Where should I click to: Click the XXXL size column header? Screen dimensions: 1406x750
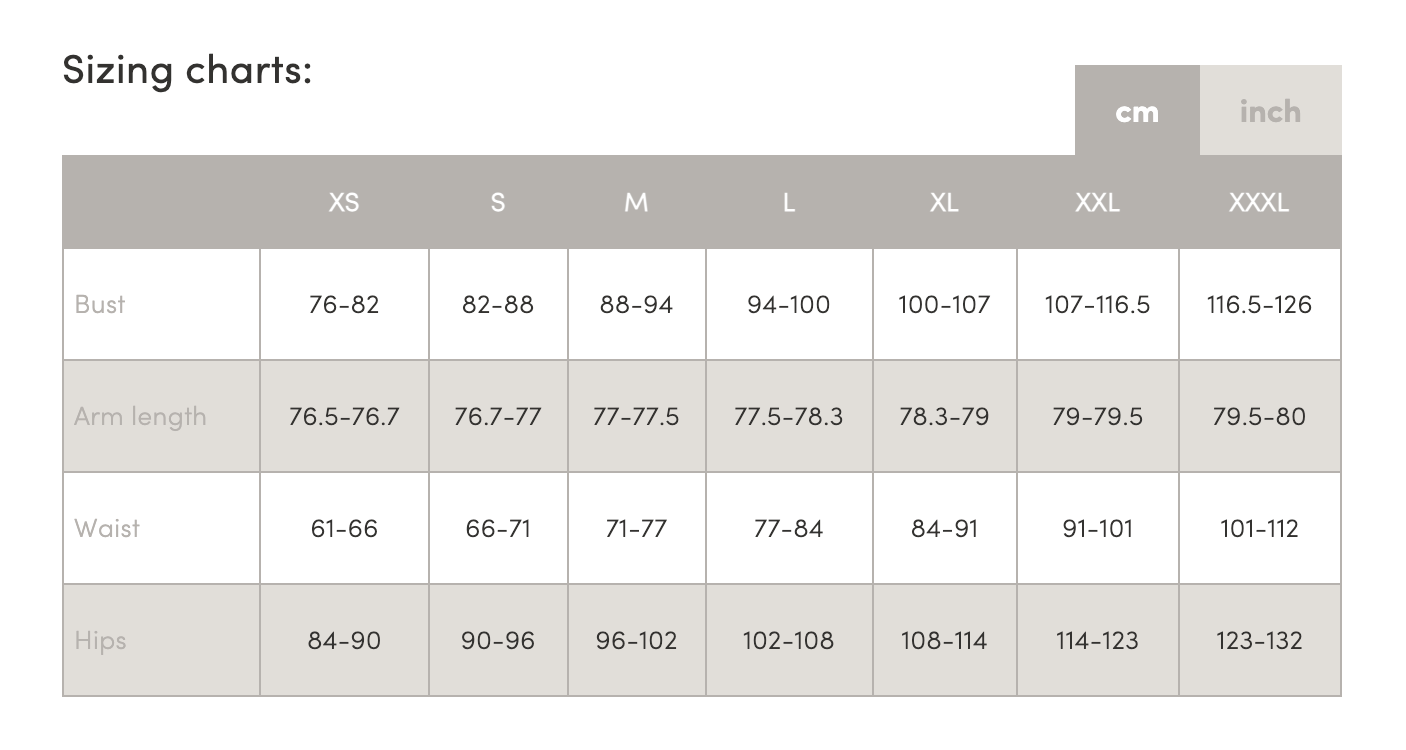[1259, 203]
